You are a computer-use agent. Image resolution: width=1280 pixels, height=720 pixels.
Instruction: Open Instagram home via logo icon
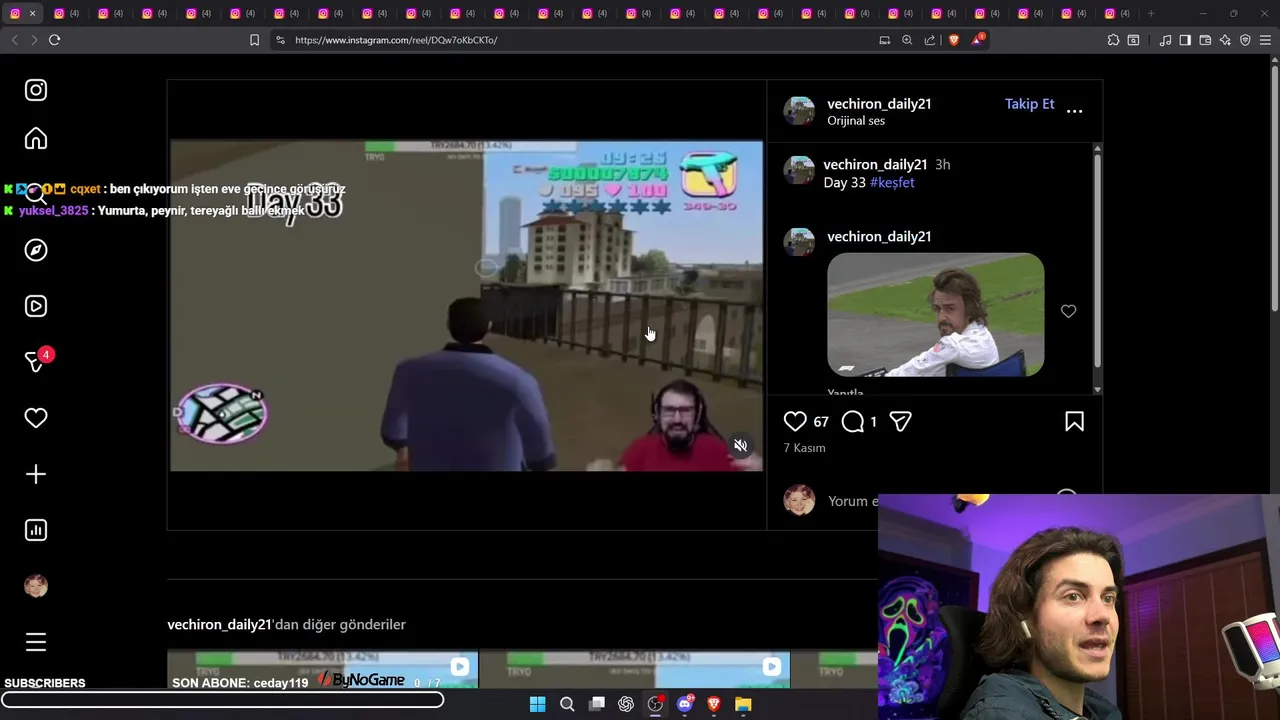tap(36, 90)
